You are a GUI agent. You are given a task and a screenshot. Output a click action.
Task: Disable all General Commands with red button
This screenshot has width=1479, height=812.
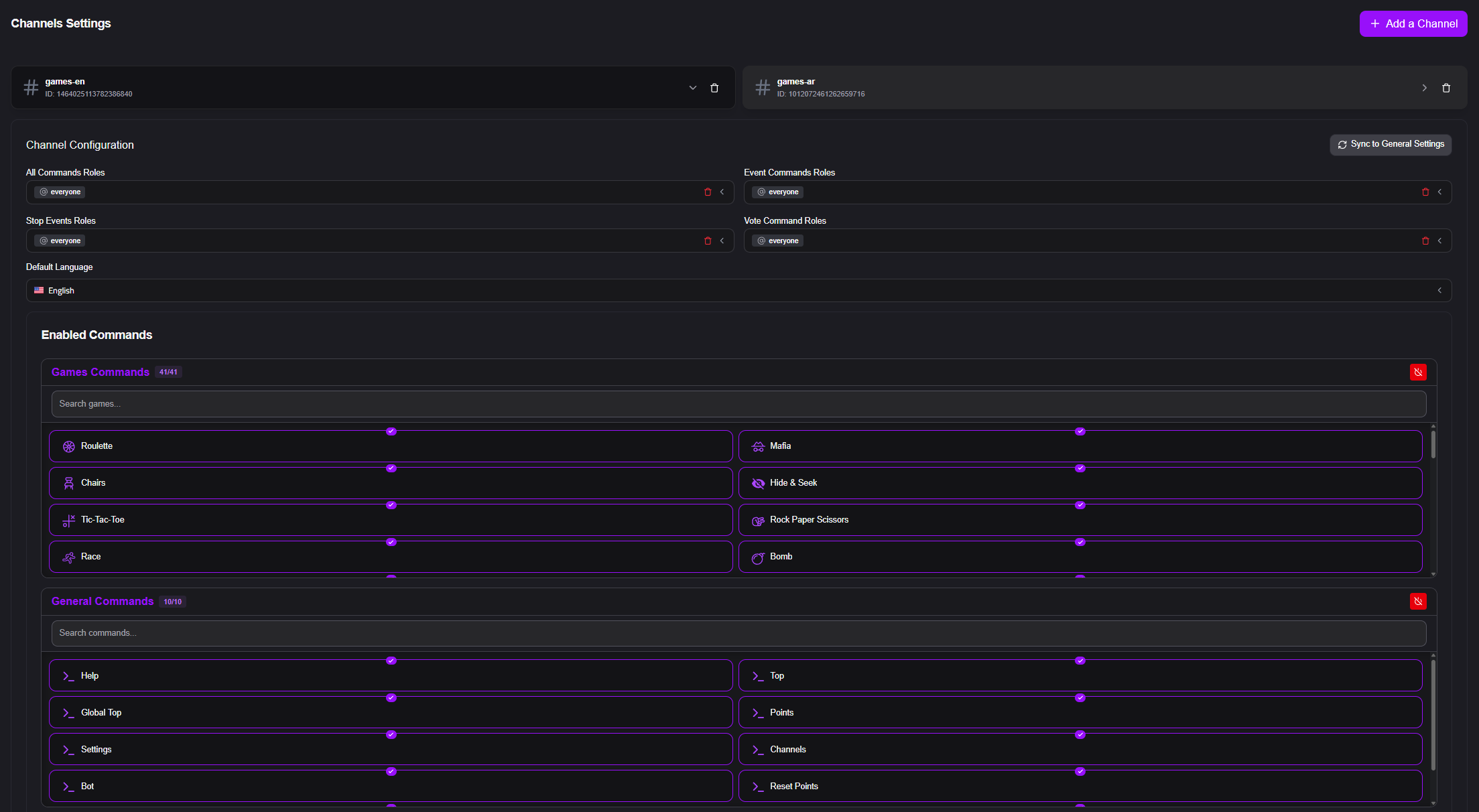click(1418, 602)
